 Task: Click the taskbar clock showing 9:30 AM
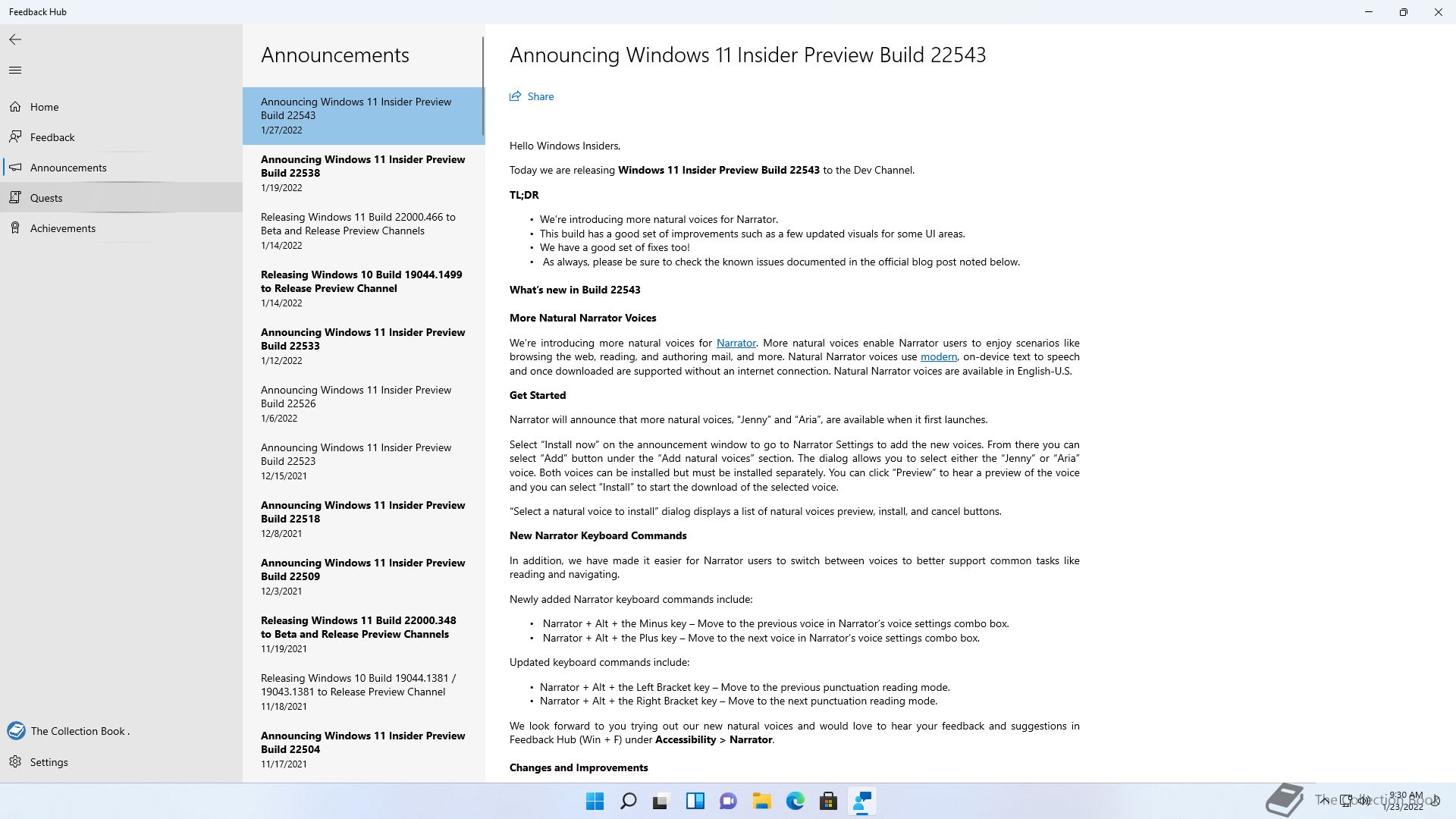pos(1405,801)
